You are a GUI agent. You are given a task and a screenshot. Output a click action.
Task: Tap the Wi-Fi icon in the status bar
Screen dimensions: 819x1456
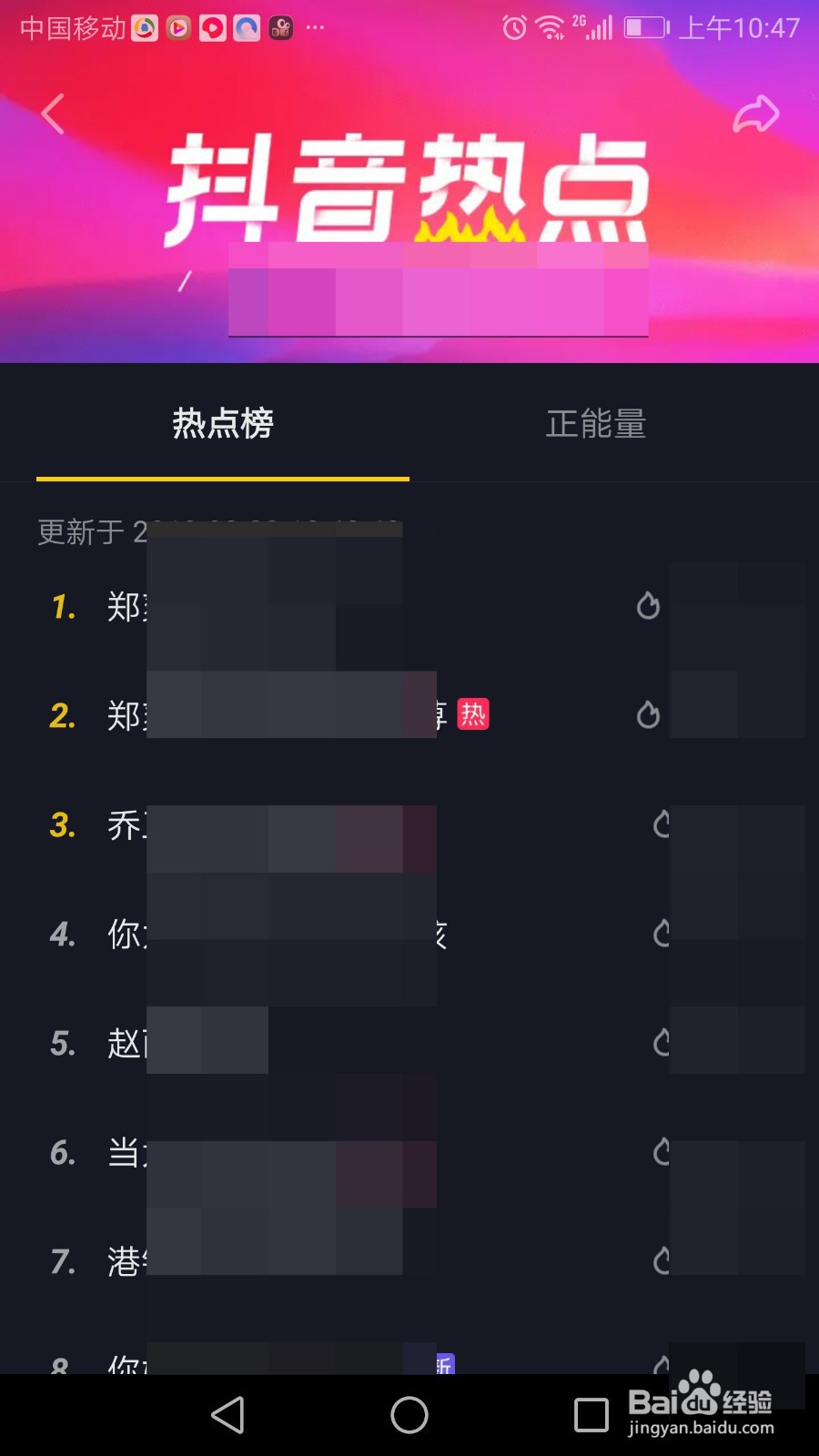(x=550, y=27)
